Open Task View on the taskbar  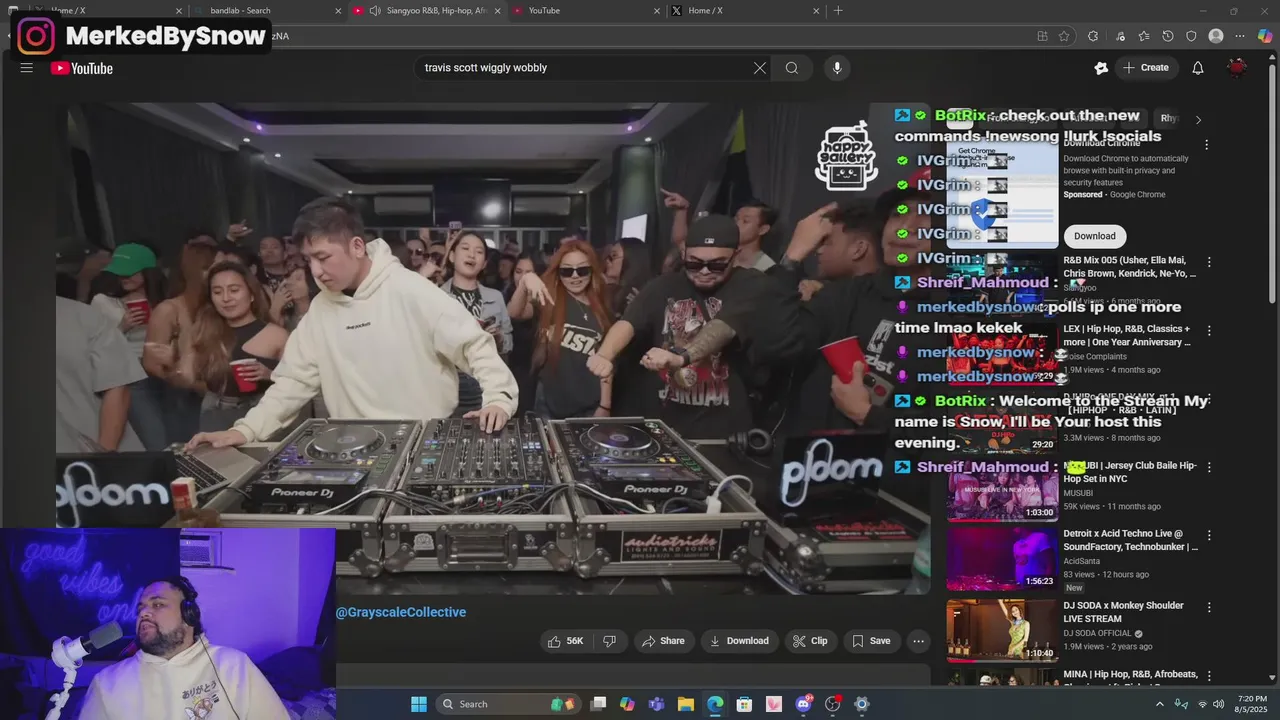coord(598,704)
